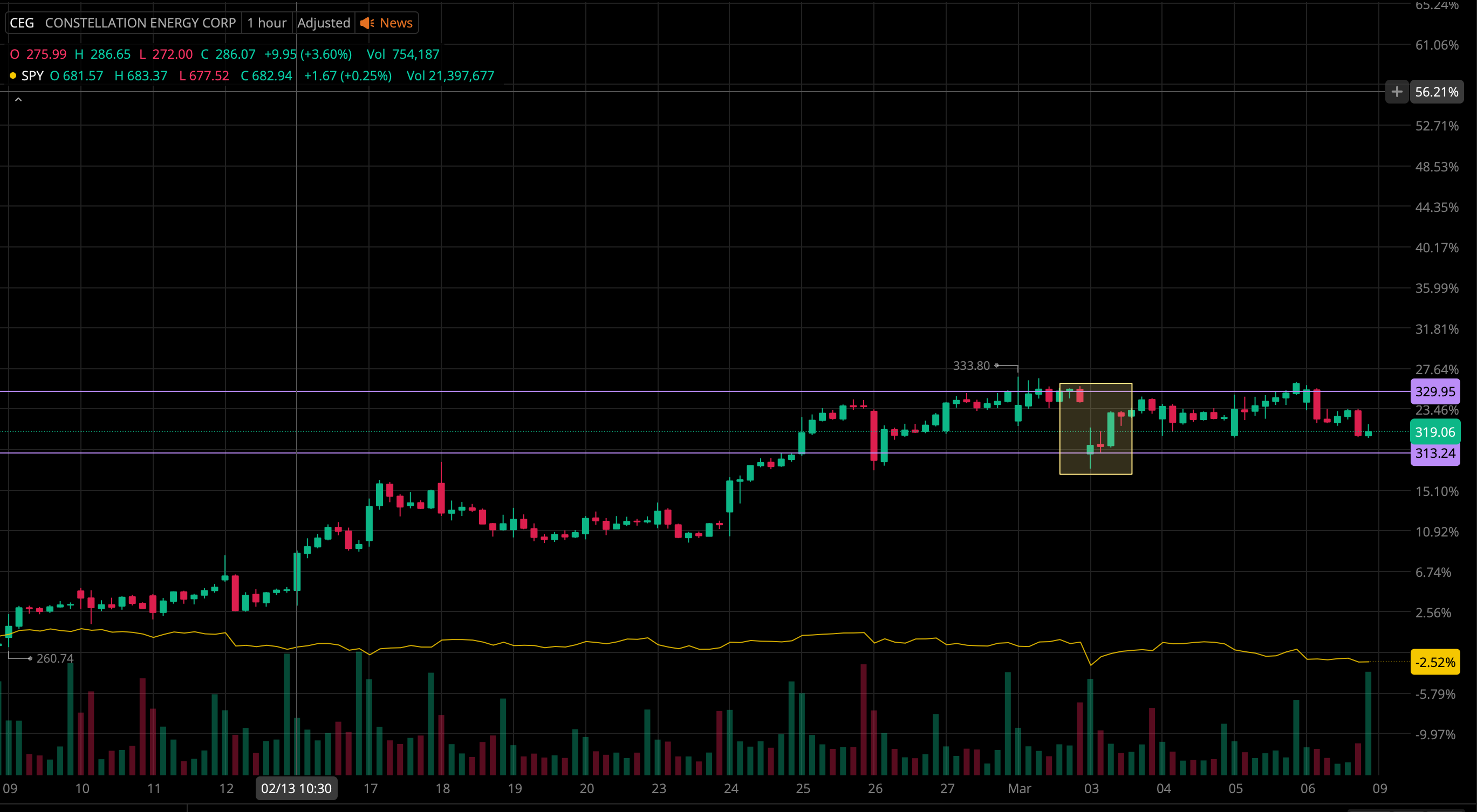The height and width of the screenshot is (812, 1477).
Task: Click the 260.74 low price marker
Action: point(54,658)
